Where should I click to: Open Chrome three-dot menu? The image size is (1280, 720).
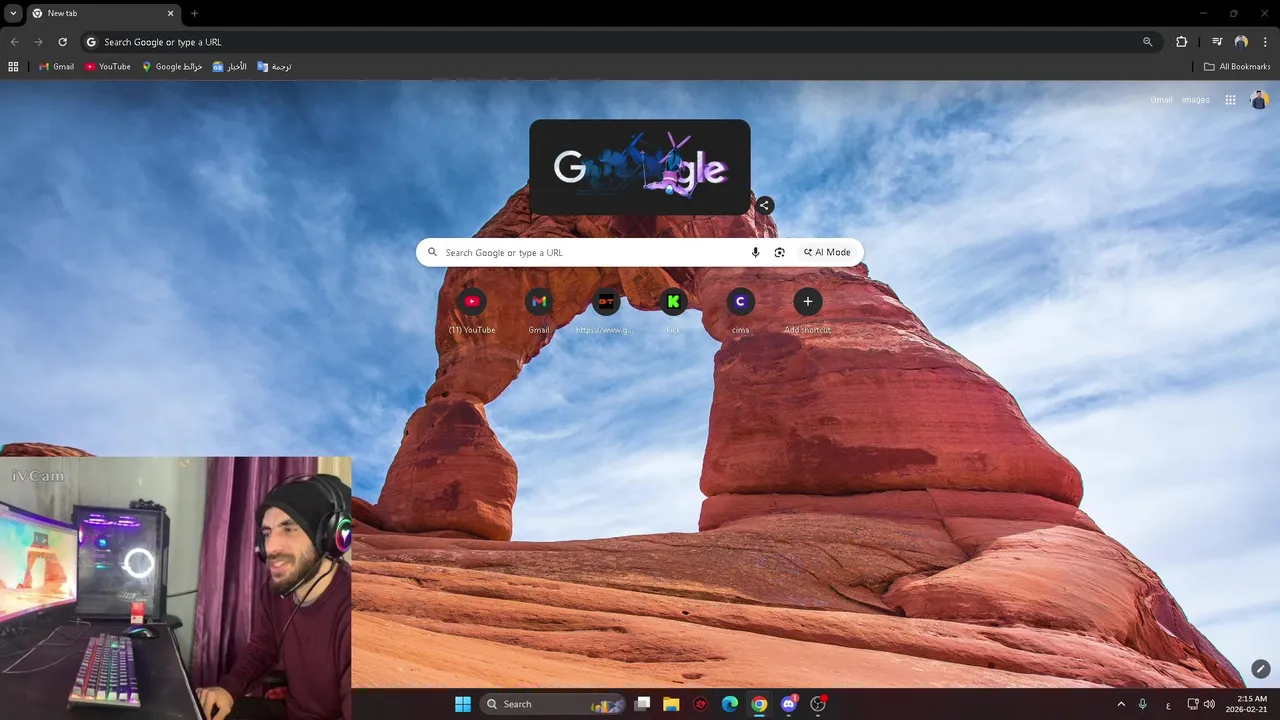(1265, 42)
